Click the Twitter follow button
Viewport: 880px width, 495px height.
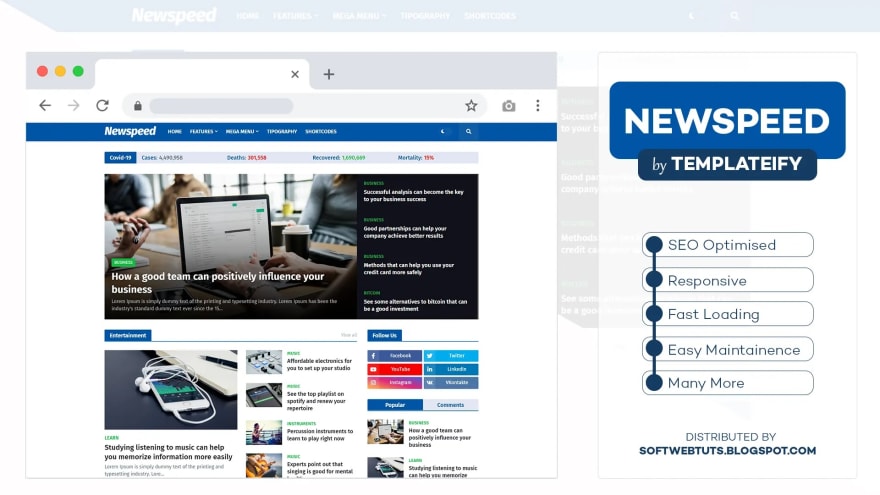tap(451, 355)
